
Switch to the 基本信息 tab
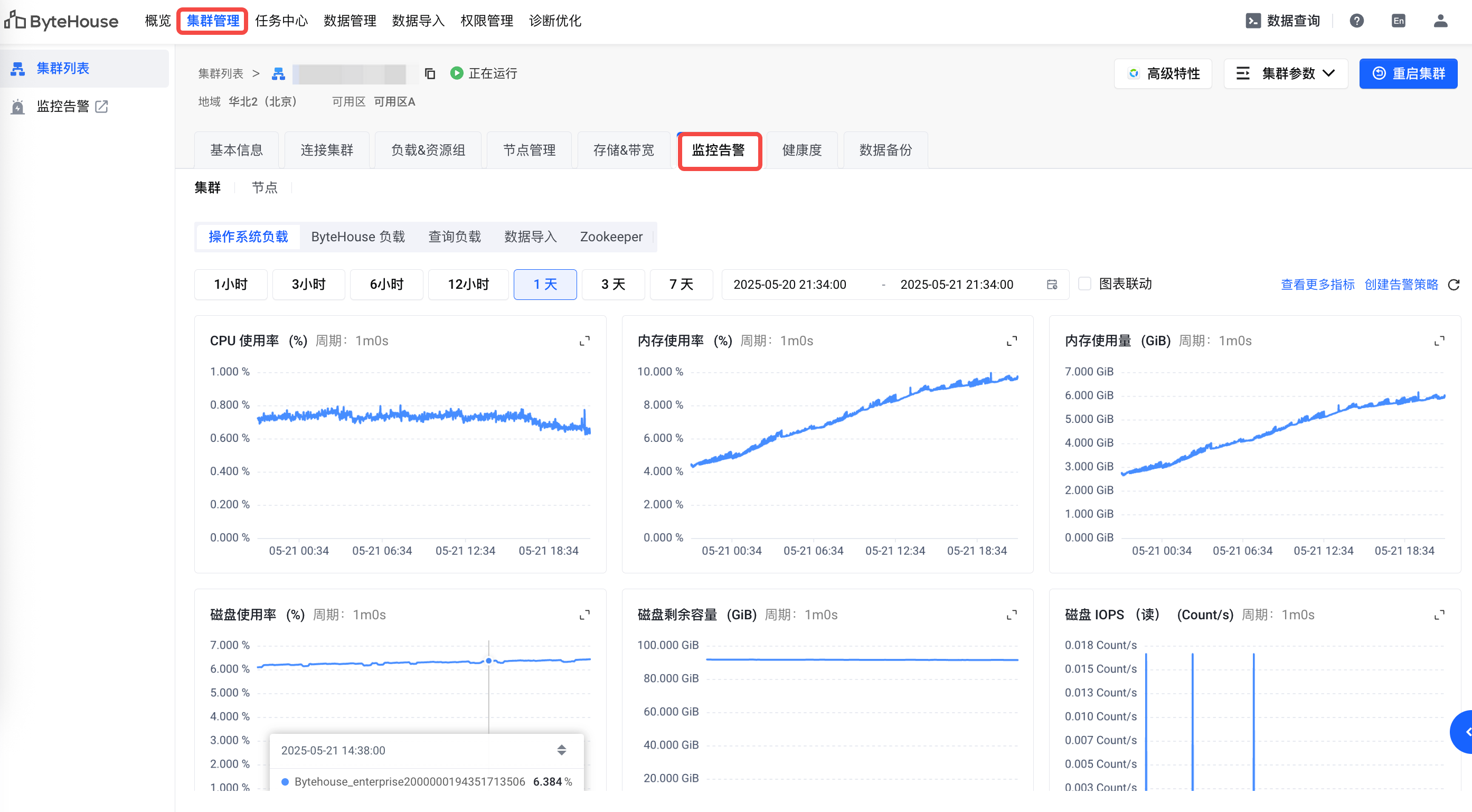pos(237,150)
